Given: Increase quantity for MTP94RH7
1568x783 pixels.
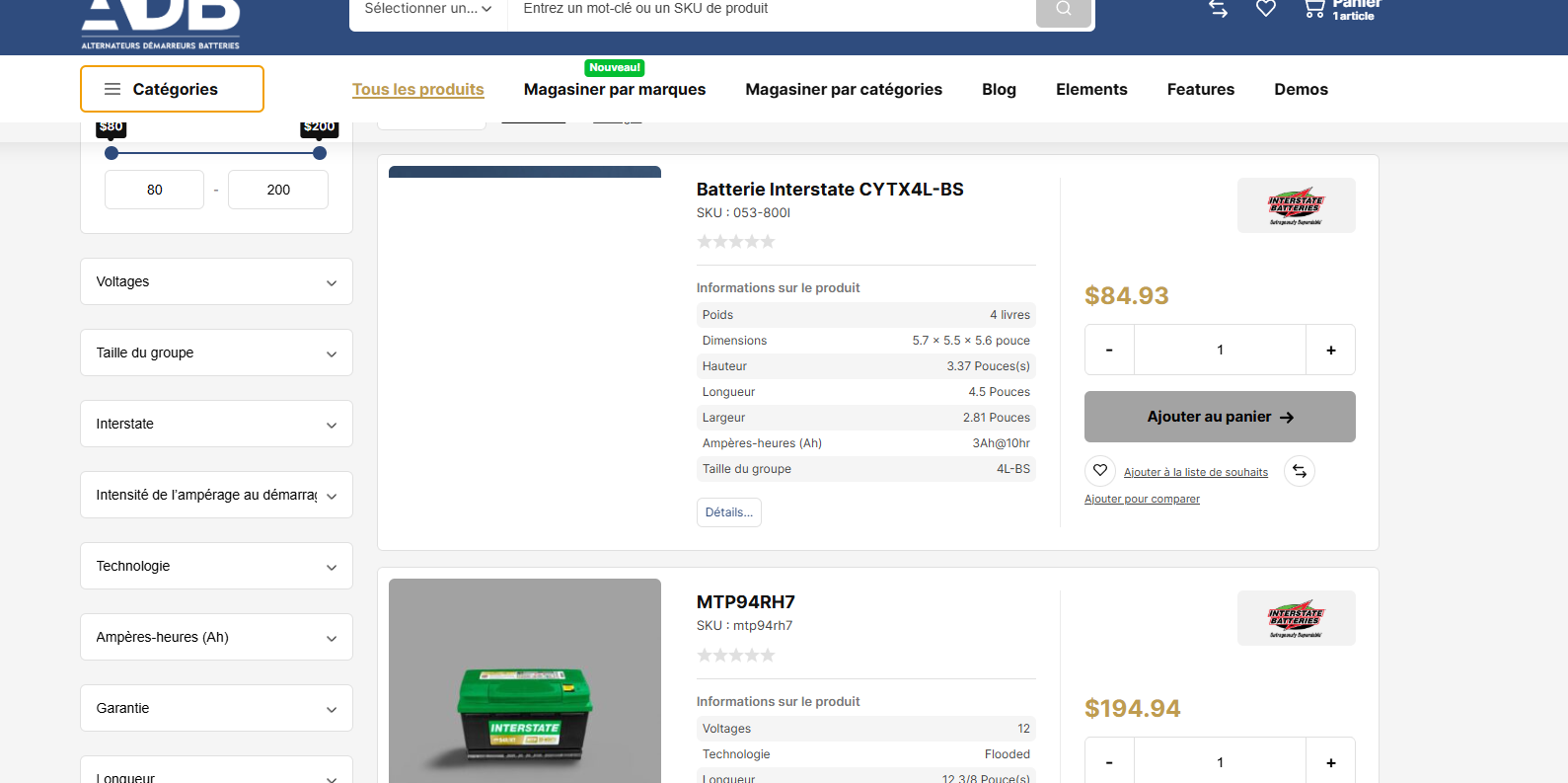Looking at the screenshot, I should click(x=1331, y=762).
